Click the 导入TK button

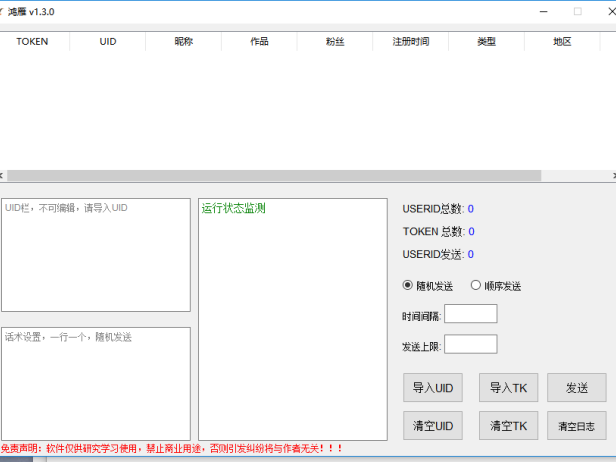click(508, 388)
